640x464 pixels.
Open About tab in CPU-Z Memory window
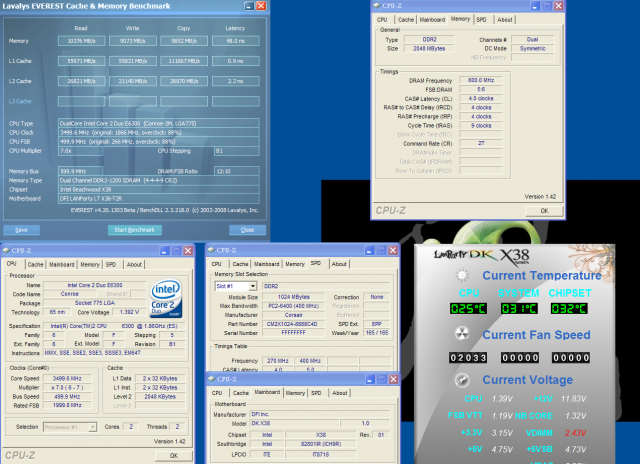(x=505, y=20)
